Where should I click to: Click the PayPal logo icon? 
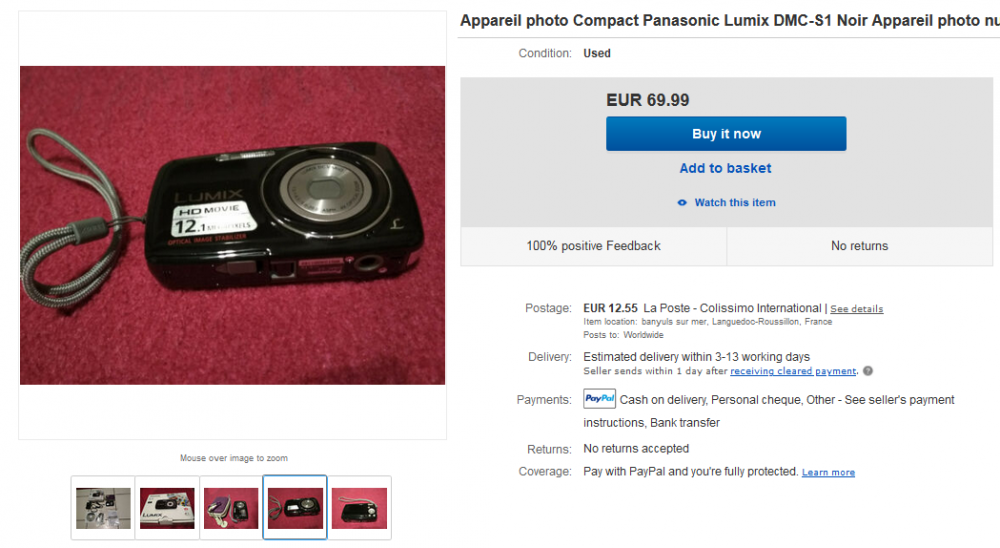click(x=599, y=399)
